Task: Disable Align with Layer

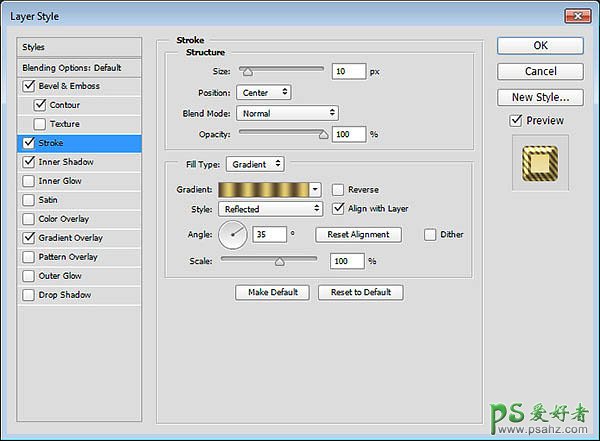Action: coord(339,209)
